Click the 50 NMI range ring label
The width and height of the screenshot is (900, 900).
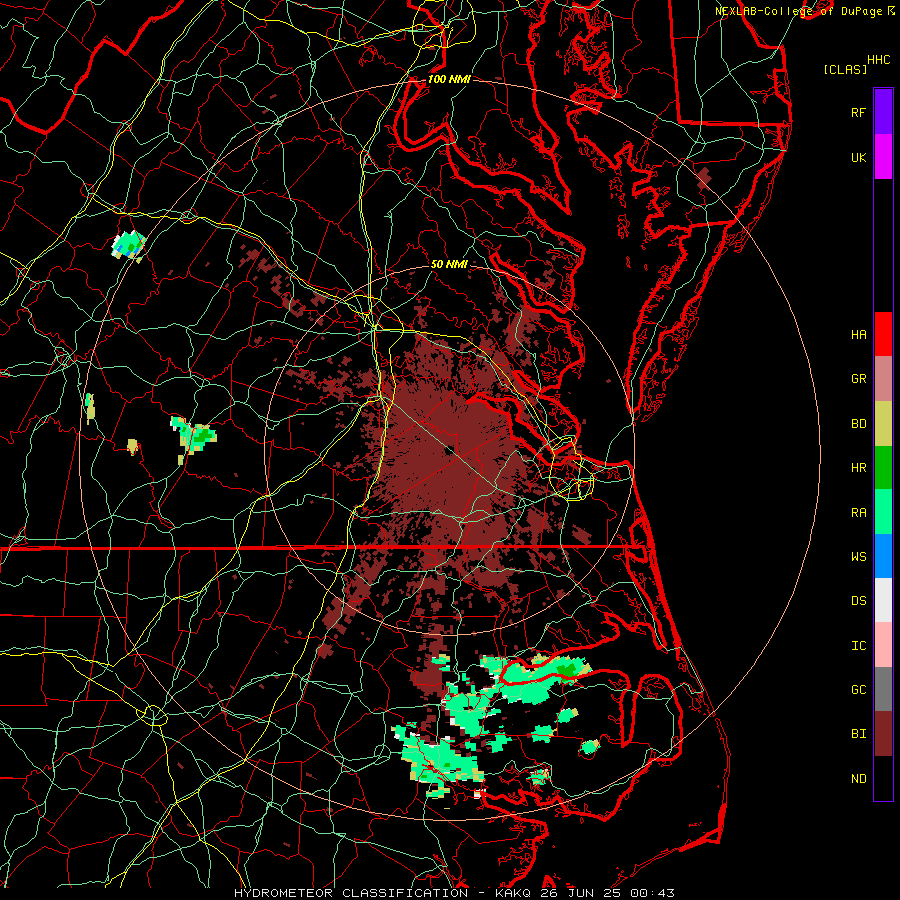(449, 264)
